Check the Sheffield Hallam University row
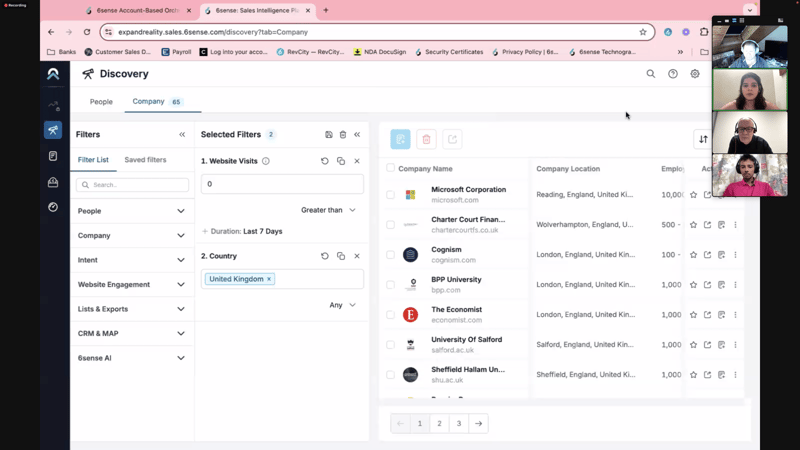 (390, 374)
